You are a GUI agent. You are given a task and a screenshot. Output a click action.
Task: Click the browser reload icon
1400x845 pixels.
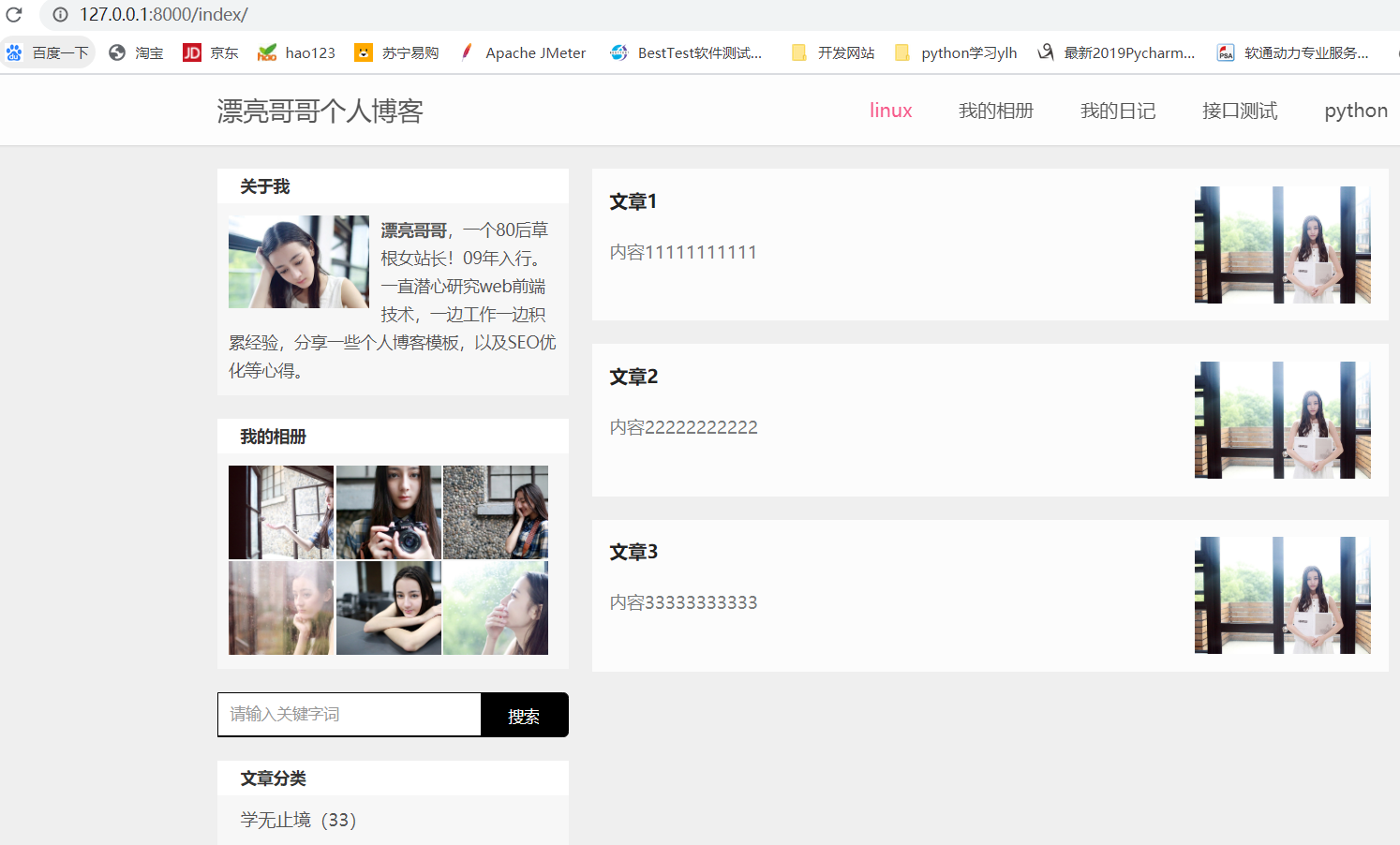tap(14, 15)
